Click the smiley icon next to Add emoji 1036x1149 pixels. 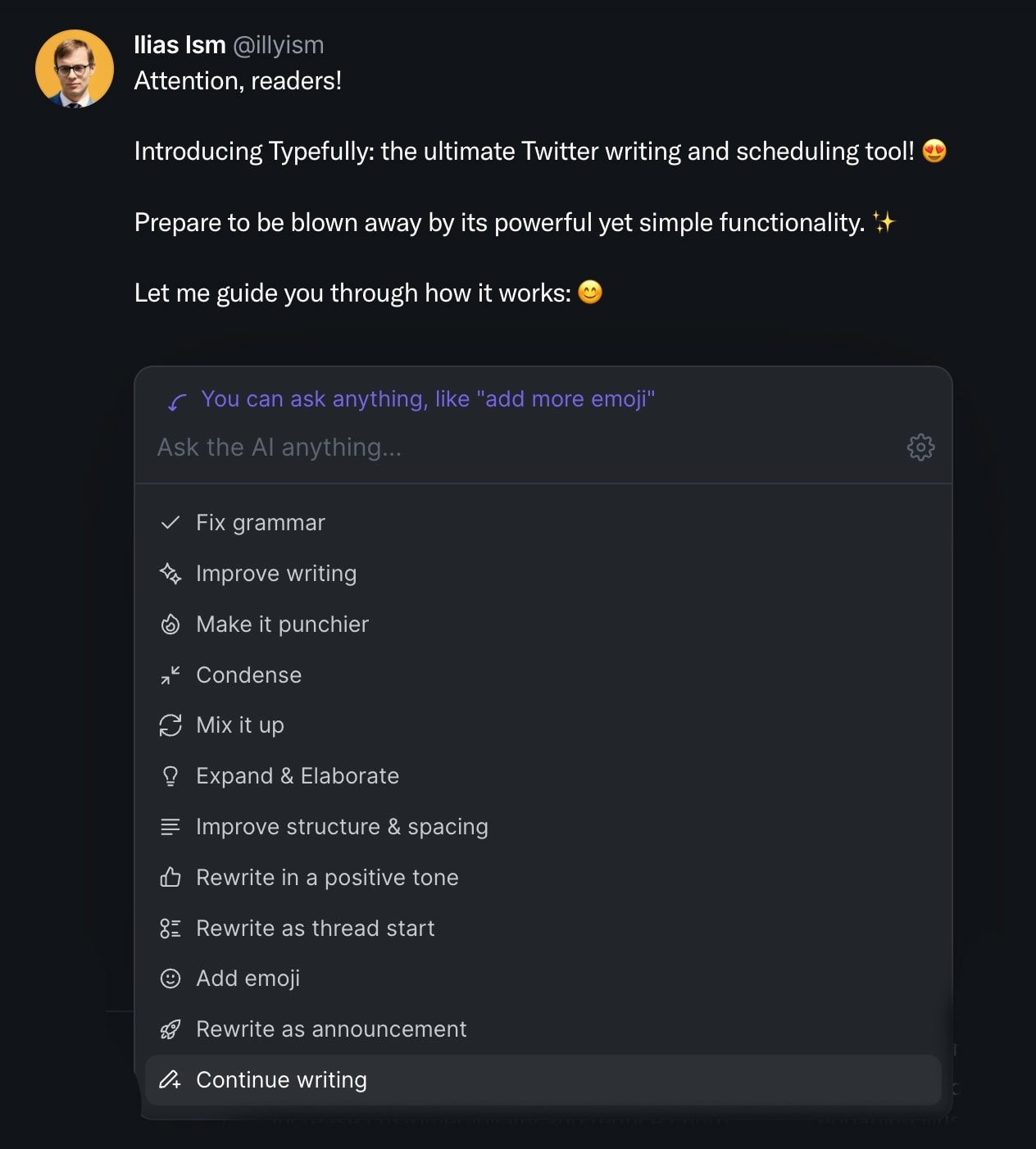point(170,978)
